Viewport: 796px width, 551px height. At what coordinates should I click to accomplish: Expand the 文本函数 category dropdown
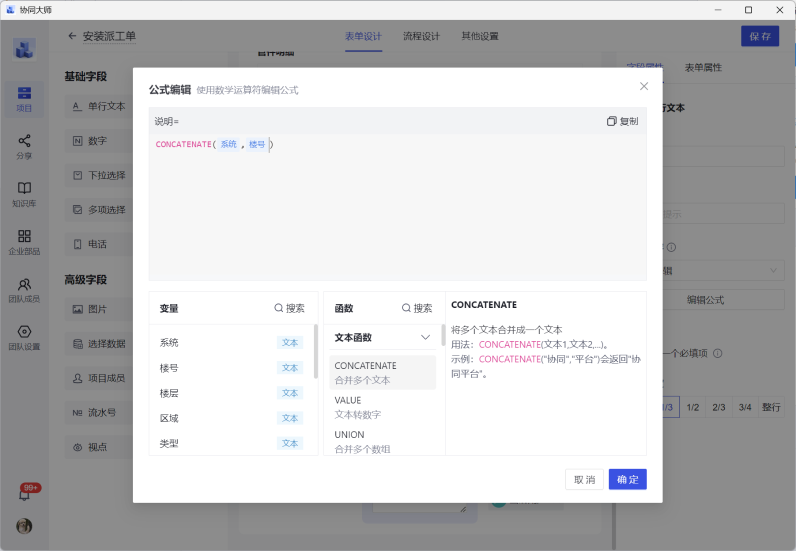[x=425, y=338]
